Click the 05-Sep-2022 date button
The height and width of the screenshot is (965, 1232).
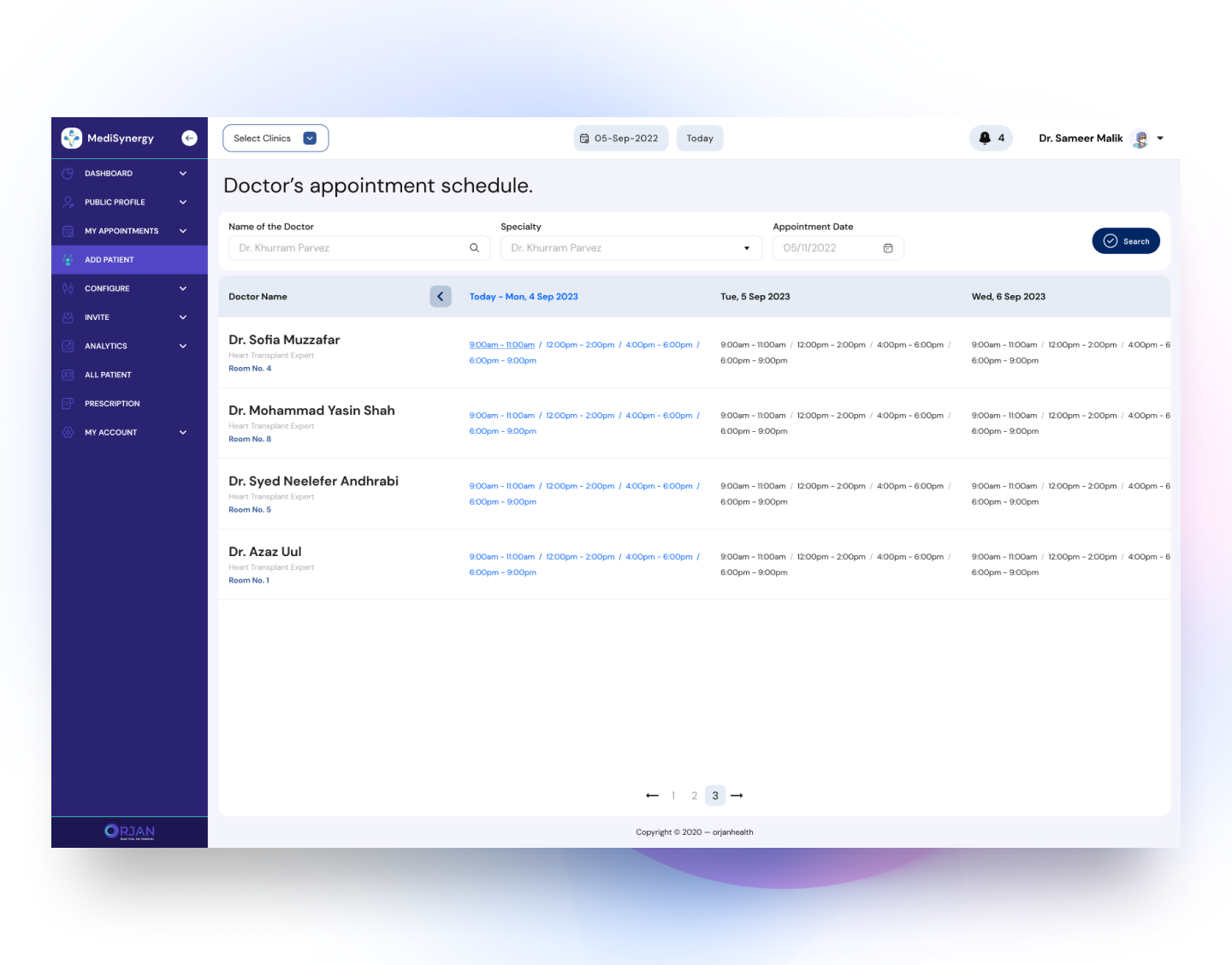621,139
